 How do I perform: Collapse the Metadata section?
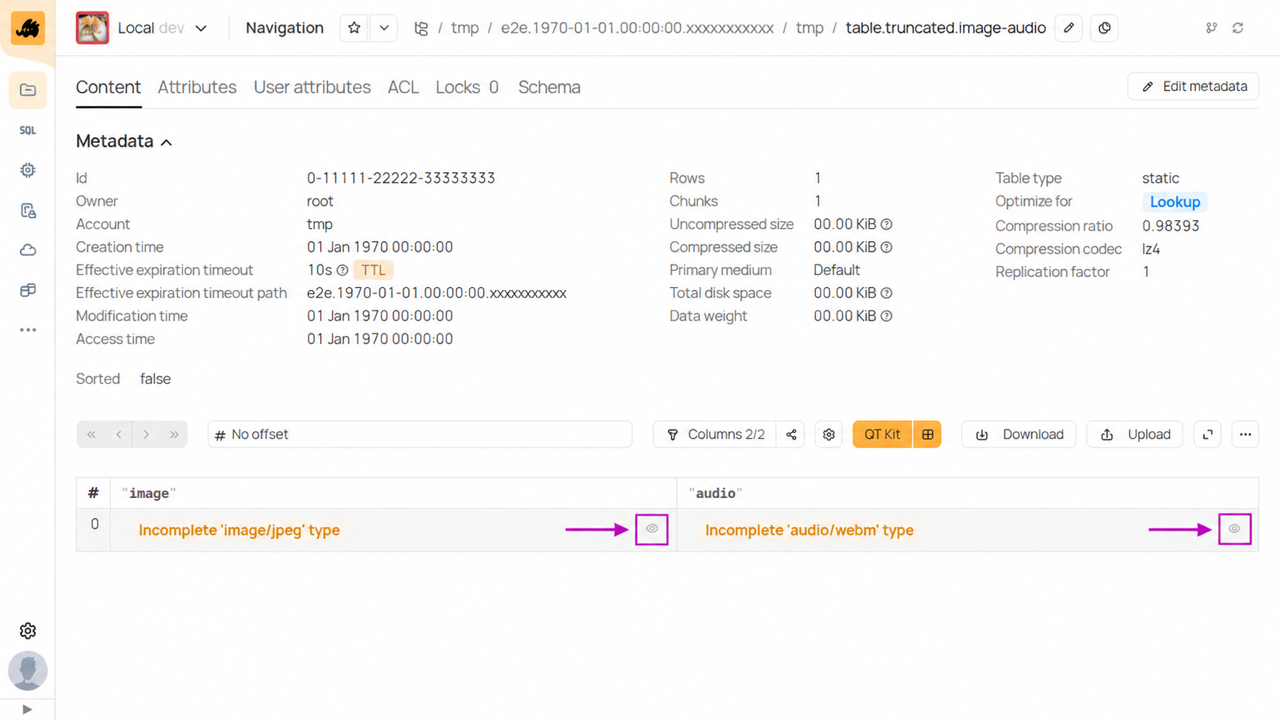point(124,141)
